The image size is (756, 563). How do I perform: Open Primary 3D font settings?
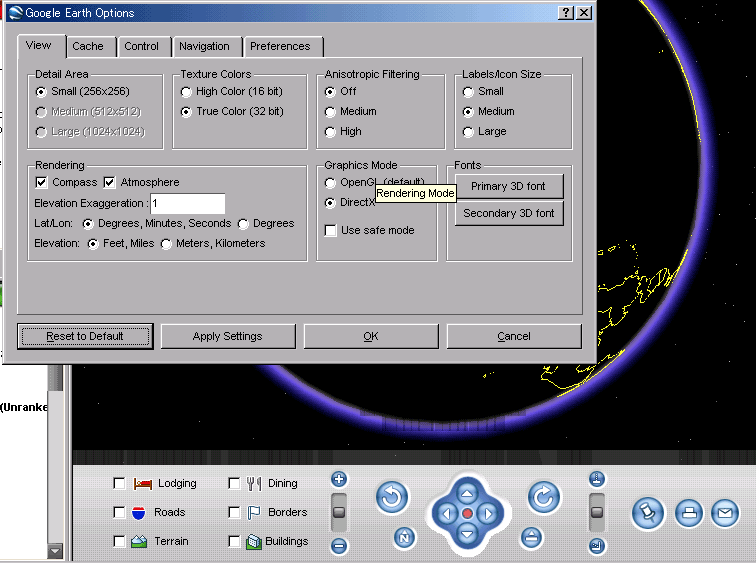[x=509, y=187]
